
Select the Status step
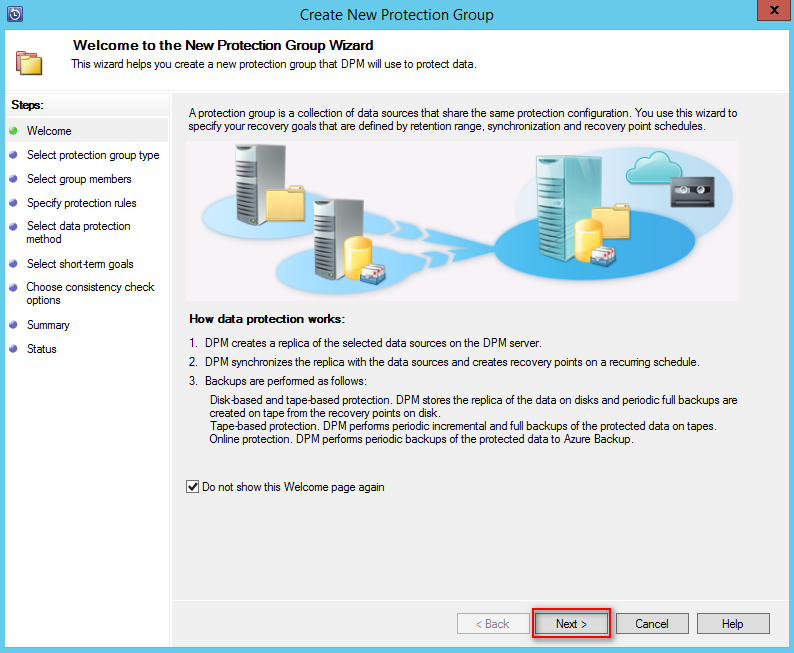[x=42, y=349]
